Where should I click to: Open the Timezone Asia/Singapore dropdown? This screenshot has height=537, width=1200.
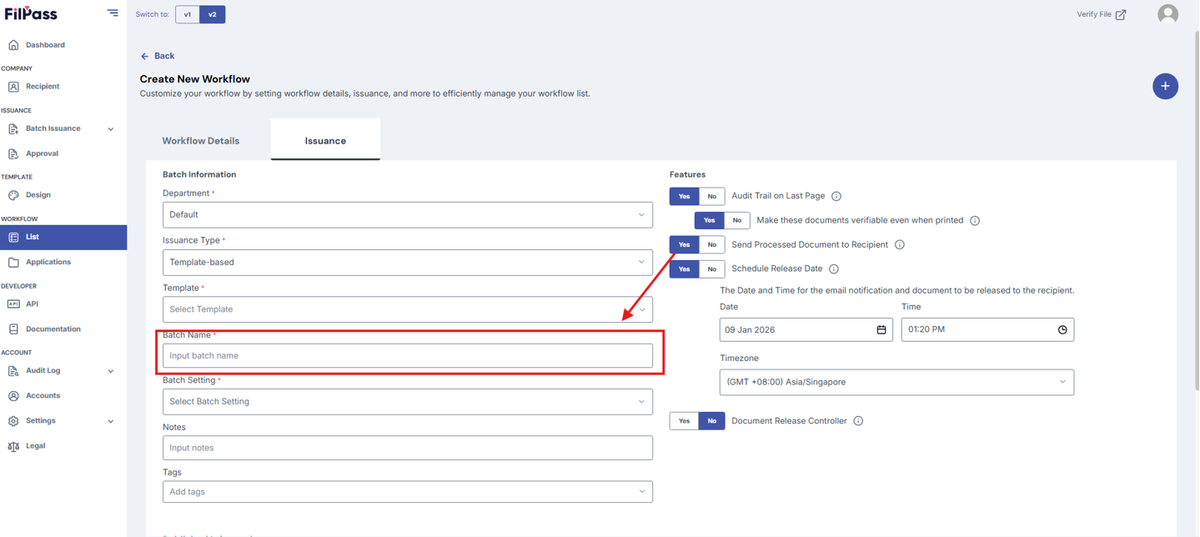click(x=897, y=382)
